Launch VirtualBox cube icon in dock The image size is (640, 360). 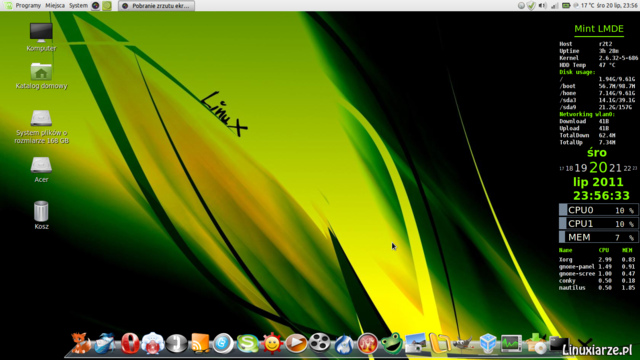pos(488,343)
